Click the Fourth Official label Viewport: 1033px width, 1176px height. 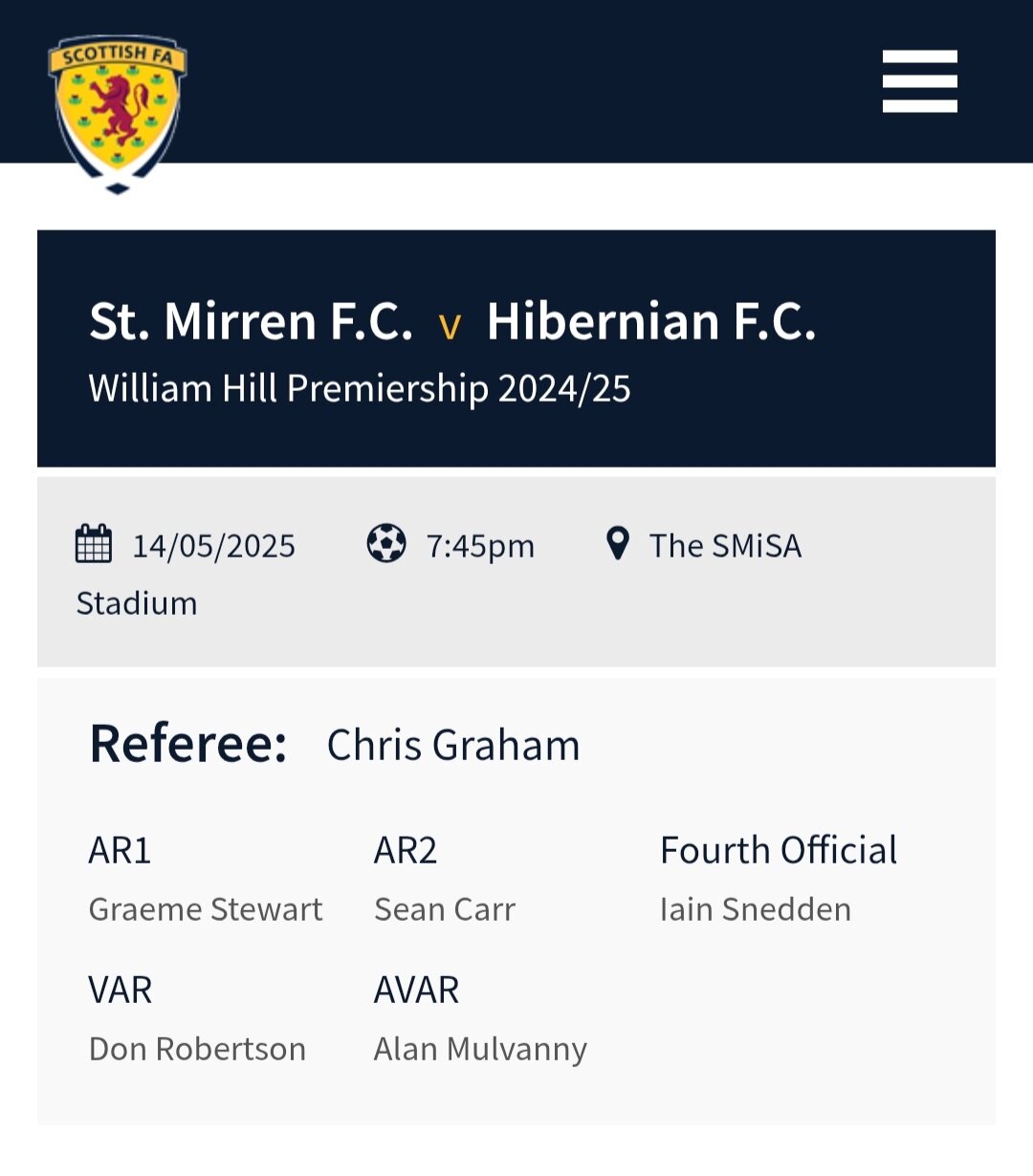click(779, 850)
